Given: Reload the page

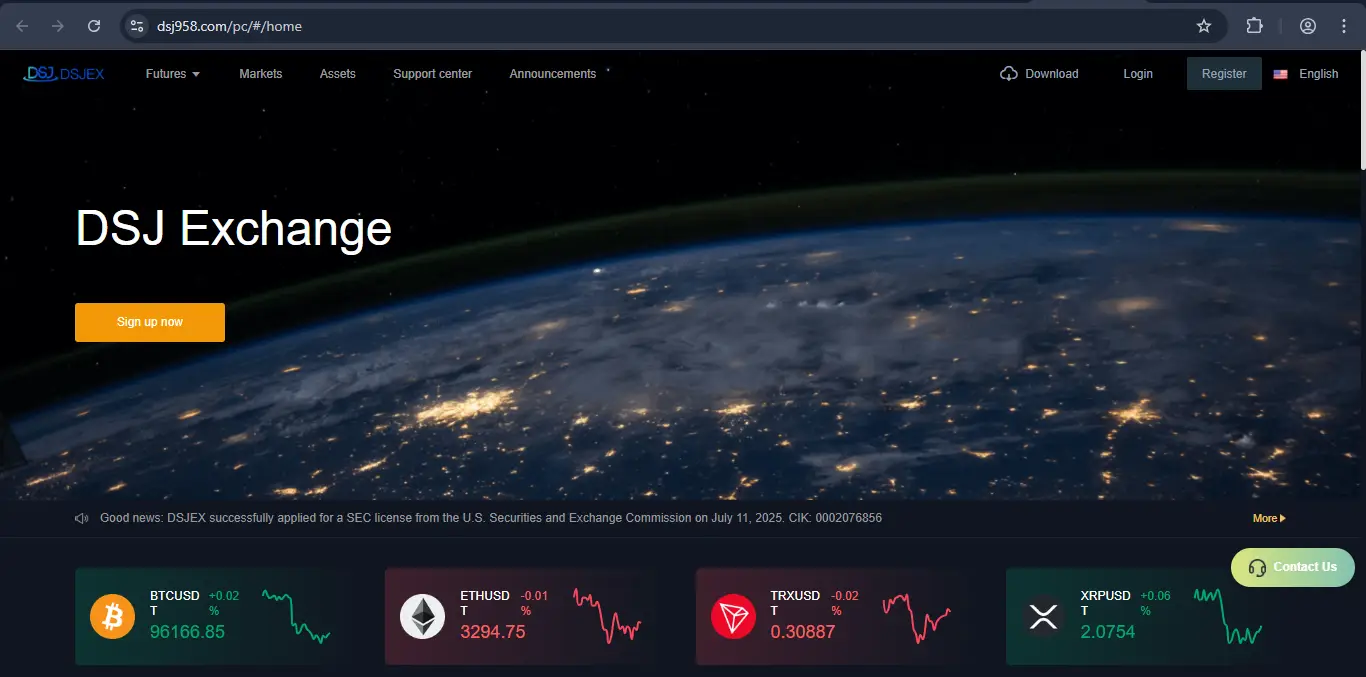Looking at the screenshot, I should click(x=94, y=26).
